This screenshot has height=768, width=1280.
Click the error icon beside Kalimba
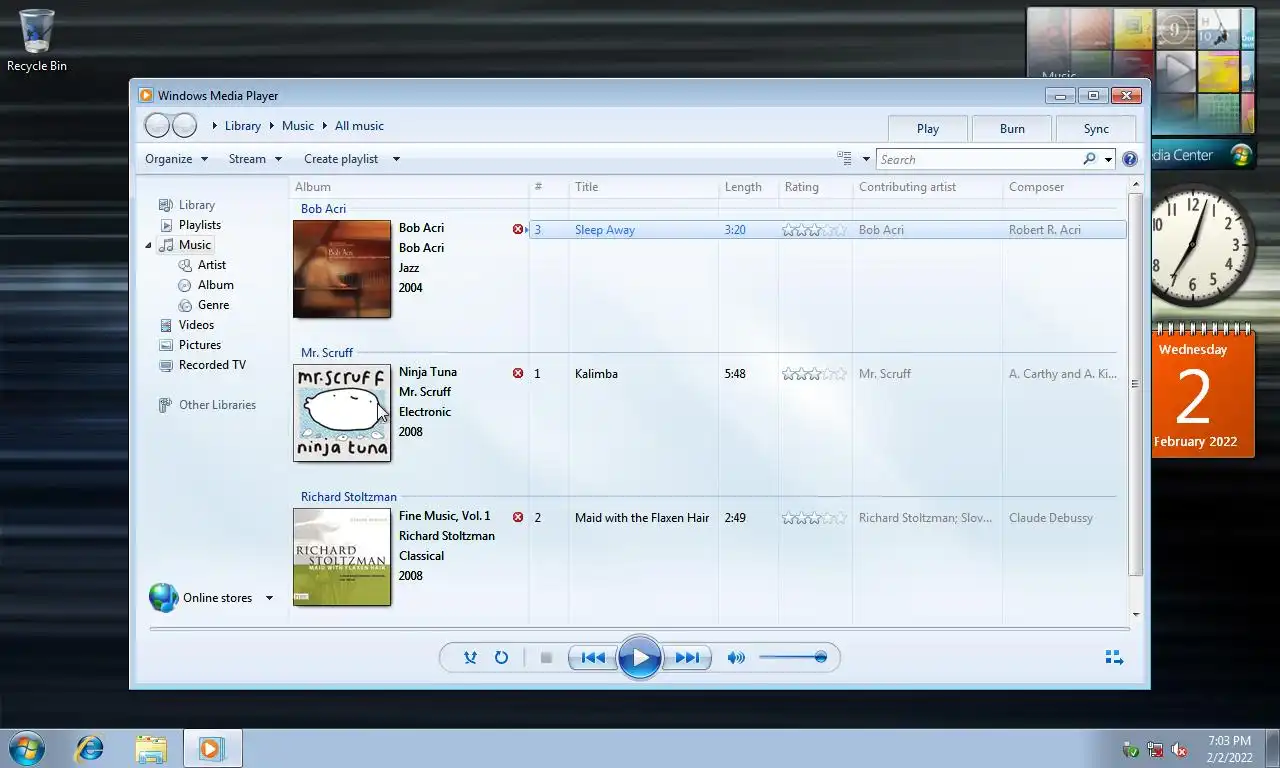coord(518,374)
